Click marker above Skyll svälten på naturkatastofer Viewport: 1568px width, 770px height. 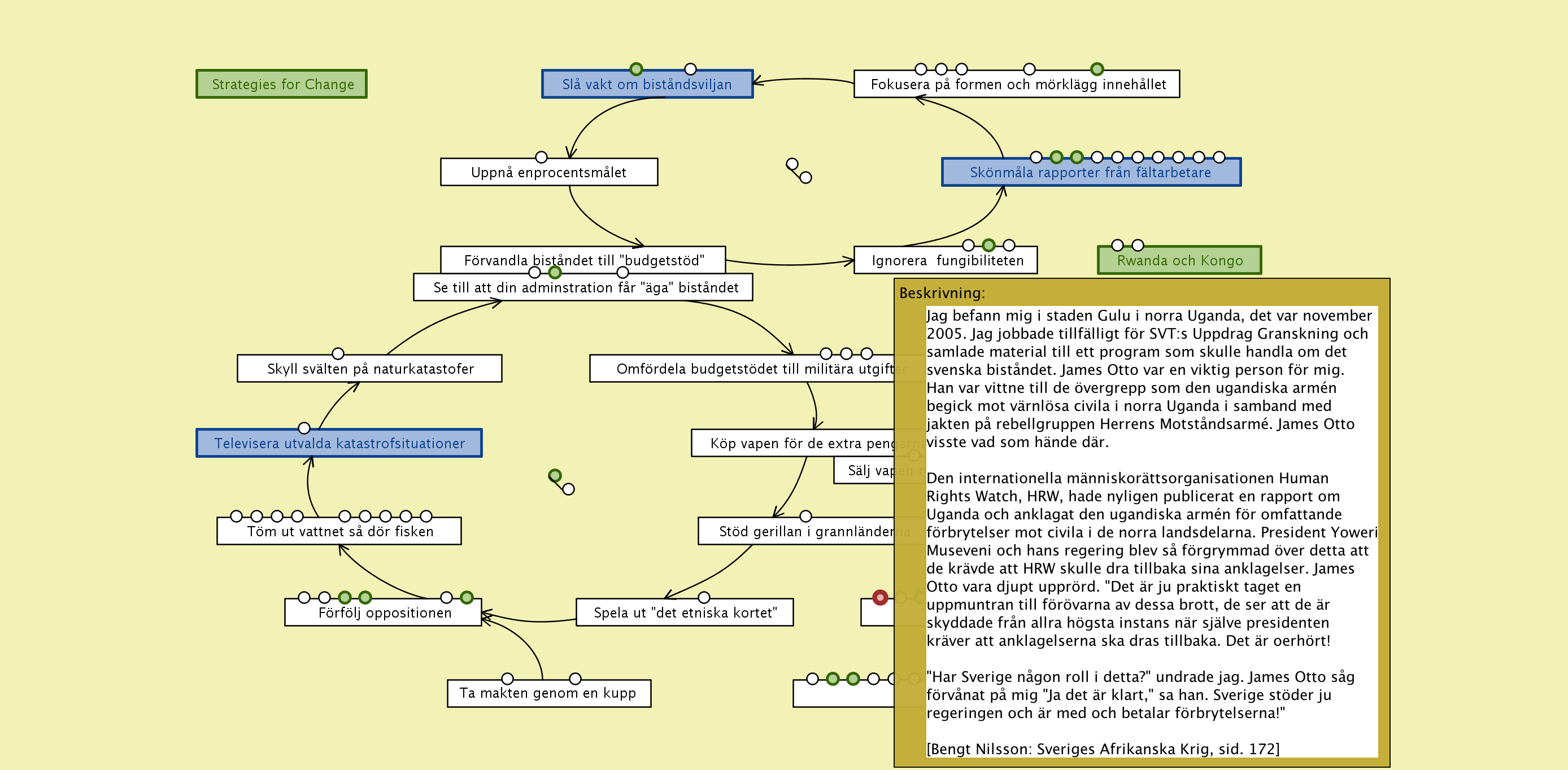pos(338,353)
